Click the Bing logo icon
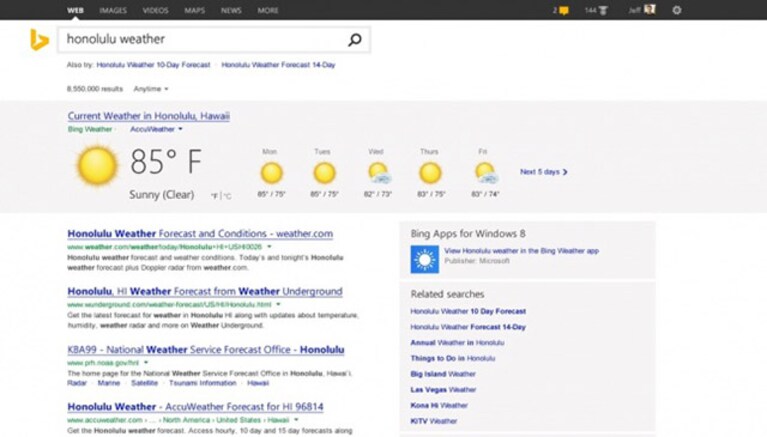767x437 pixels. tap(39, 40)
